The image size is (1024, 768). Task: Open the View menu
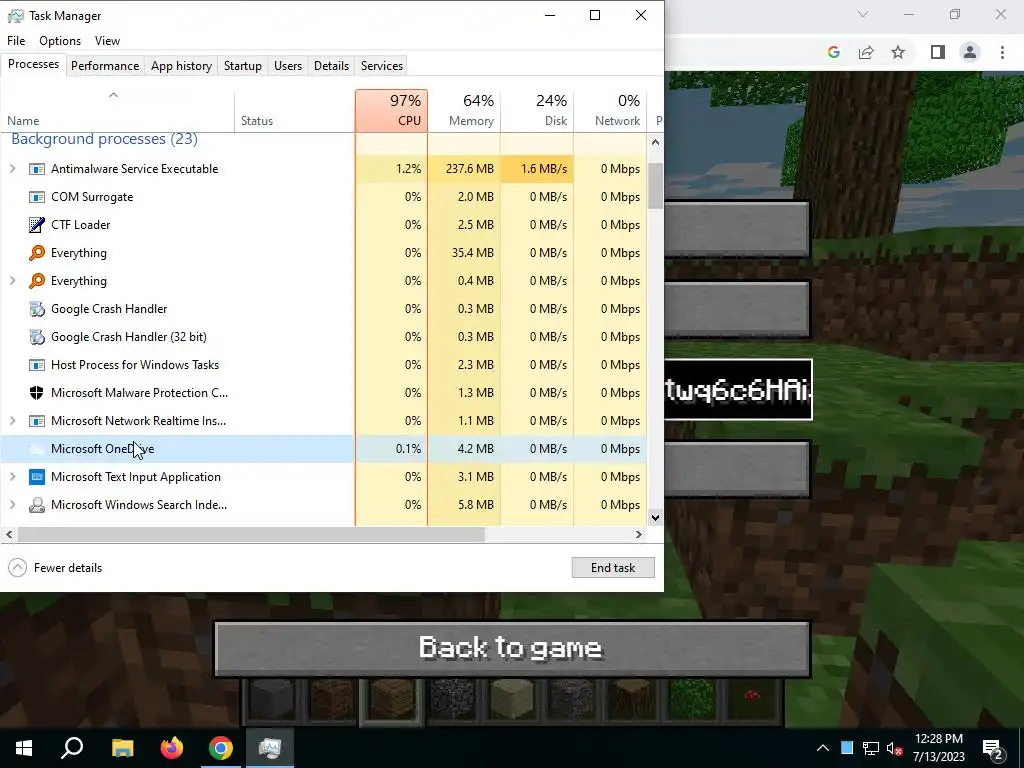[x=107, y=40]
